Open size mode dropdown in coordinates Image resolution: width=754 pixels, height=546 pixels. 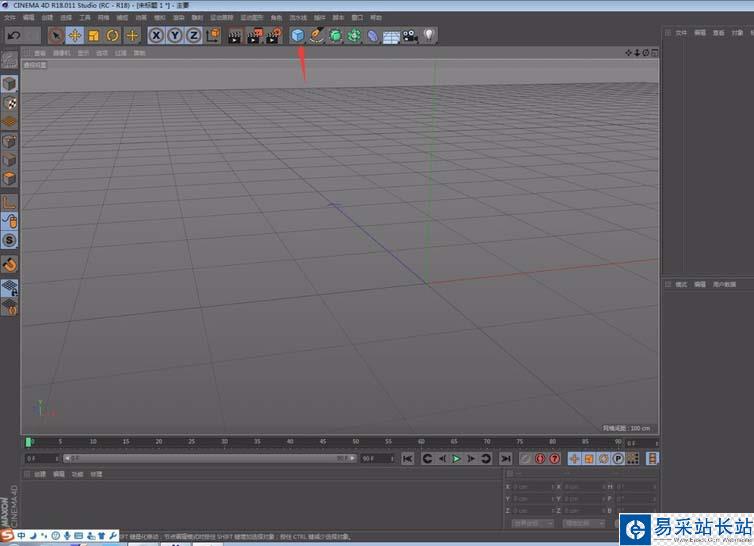[584, 523]
